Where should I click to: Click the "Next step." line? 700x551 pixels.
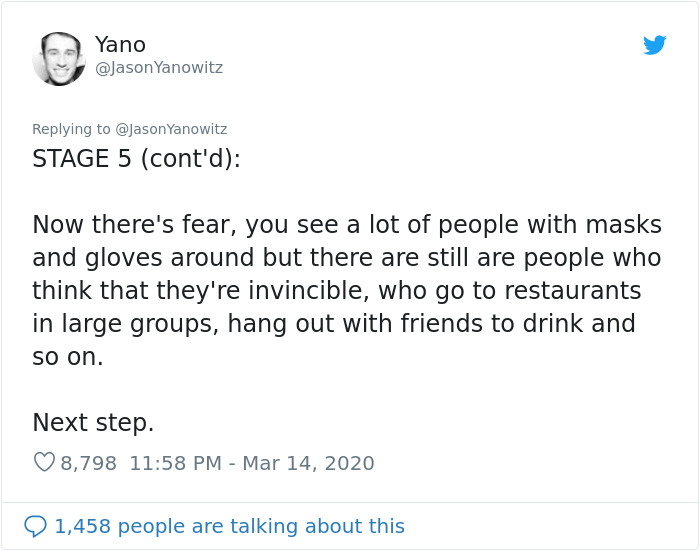pyautogui.click(x=93, y=422)
